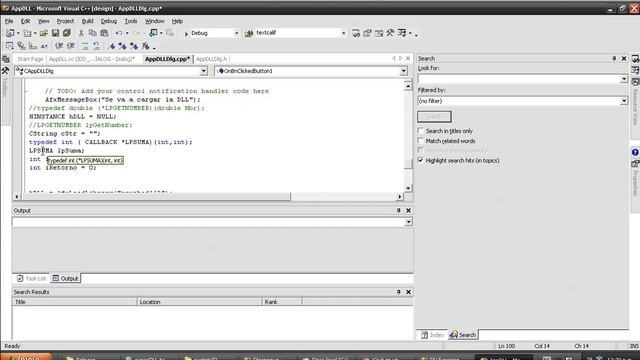Click the Undo arrow icon
The height and width of the screenshot is (360, 640).
point(119,33)
